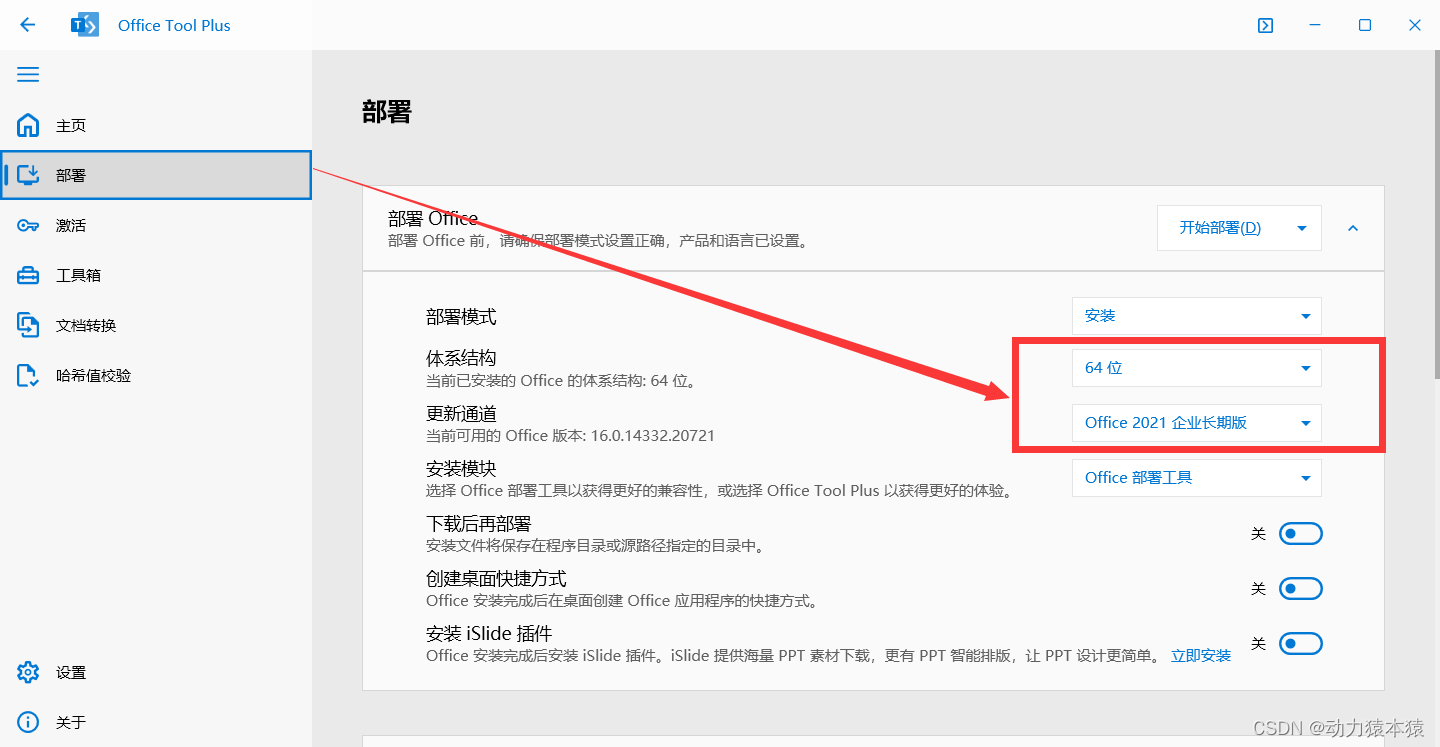Open the command window icon in title bar
Viewport: 1440px width, 747px height.
[x=1265, y=25]
